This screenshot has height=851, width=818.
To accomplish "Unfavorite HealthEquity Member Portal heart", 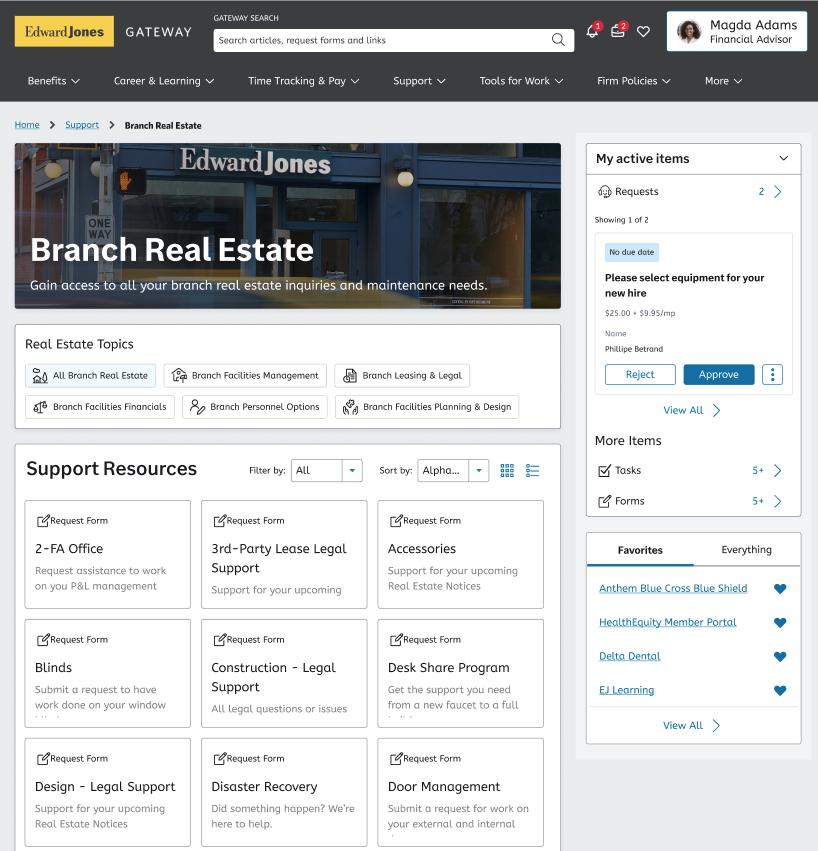I will [x=780, y=623].
